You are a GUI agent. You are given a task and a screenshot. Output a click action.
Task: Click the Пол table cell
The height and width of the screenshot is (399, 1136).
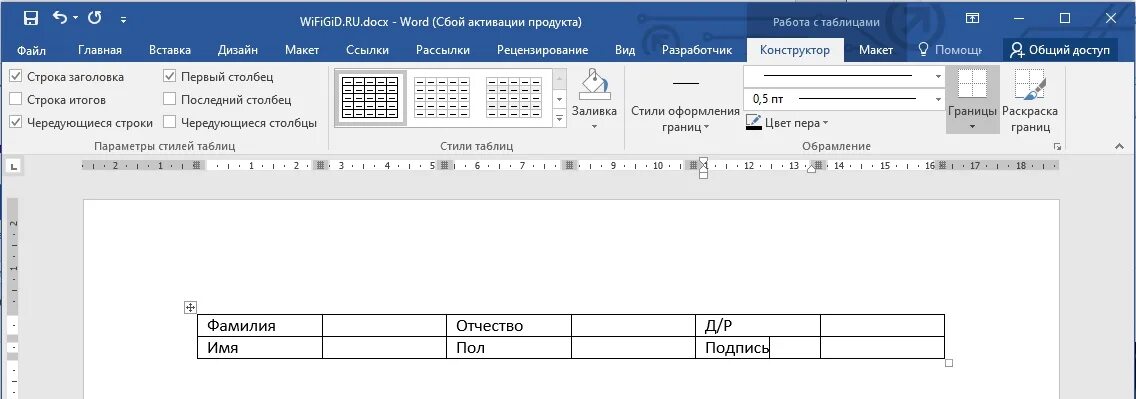509,348
